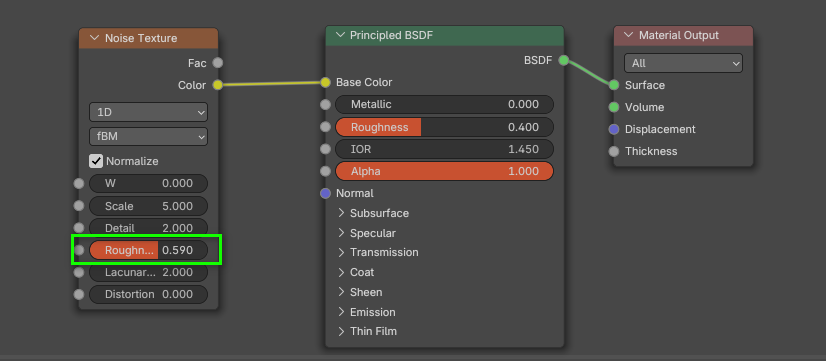This screenshot has height=361, width=826.
Task: Open the All target dropdown in Material Output
Action: coord(683,63)
